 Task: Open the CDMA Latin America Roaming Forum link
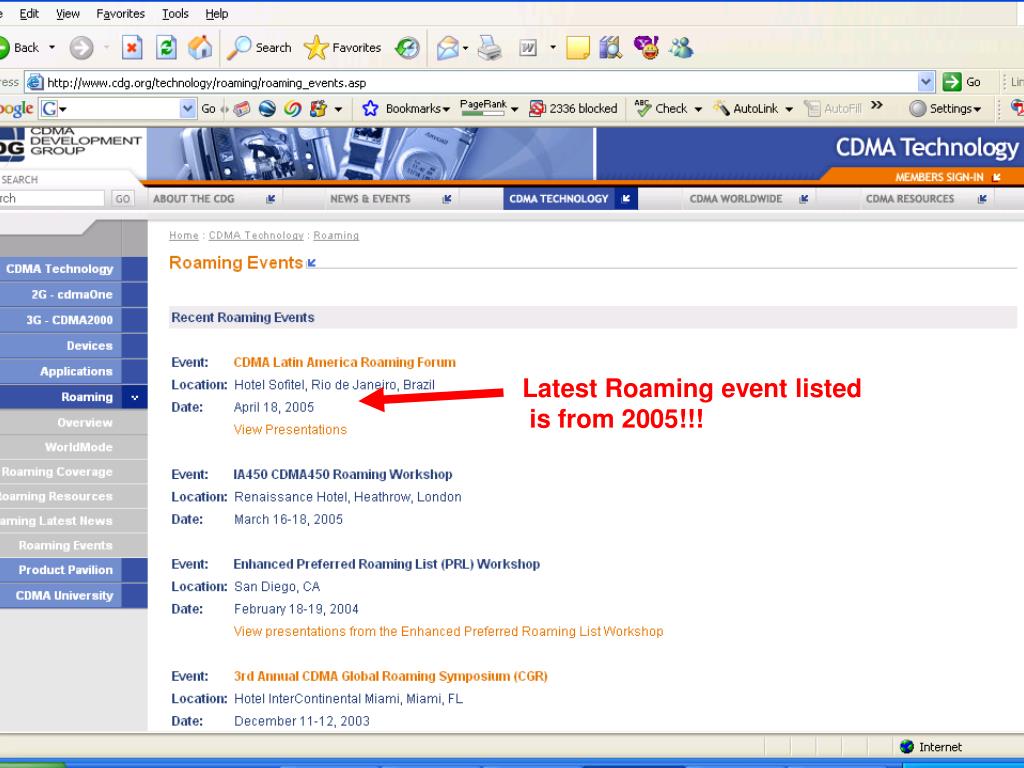[x=345, y=362]
